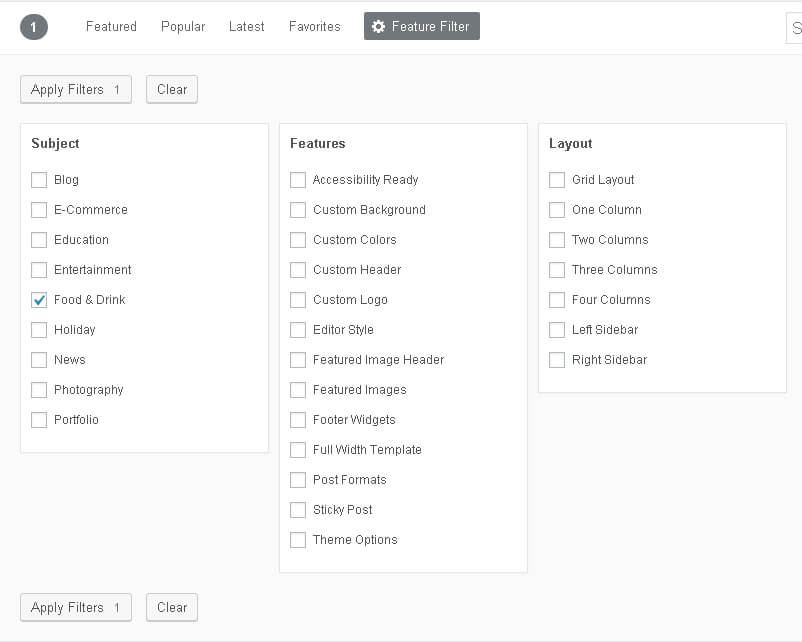This screenshot has width=802, height=642.
Task: Check the Theme Options feature checkbox
Action: point(298,540)
